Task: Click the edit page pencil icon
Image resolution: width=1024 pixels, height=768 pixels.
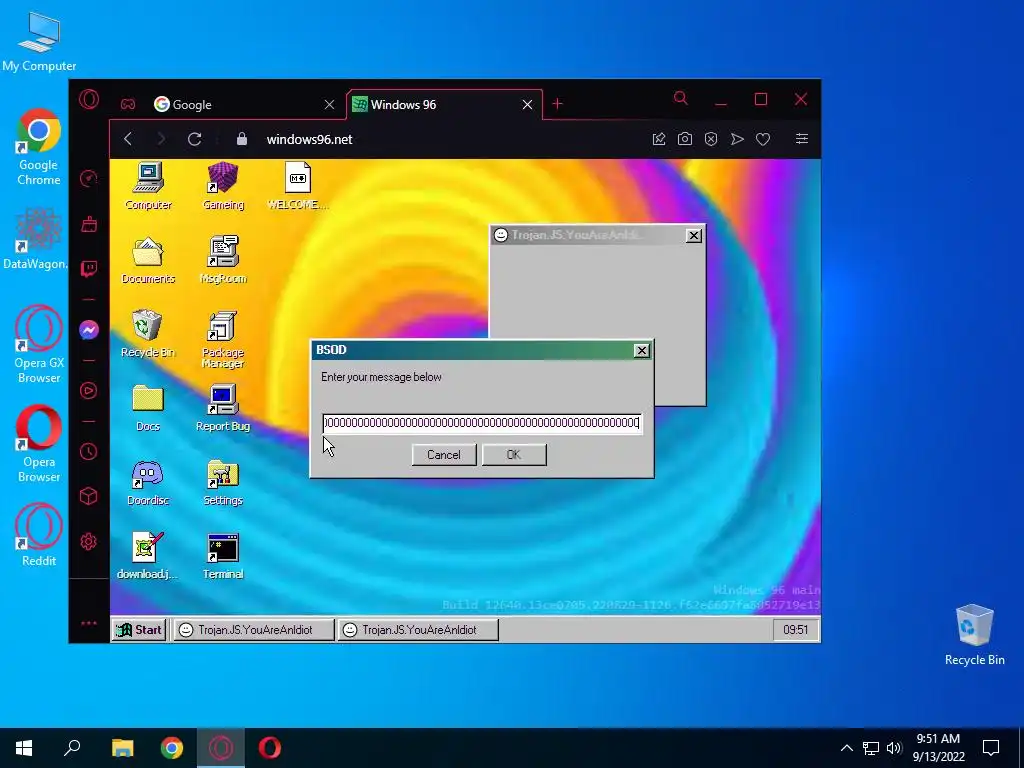Action: pos(658,139)
